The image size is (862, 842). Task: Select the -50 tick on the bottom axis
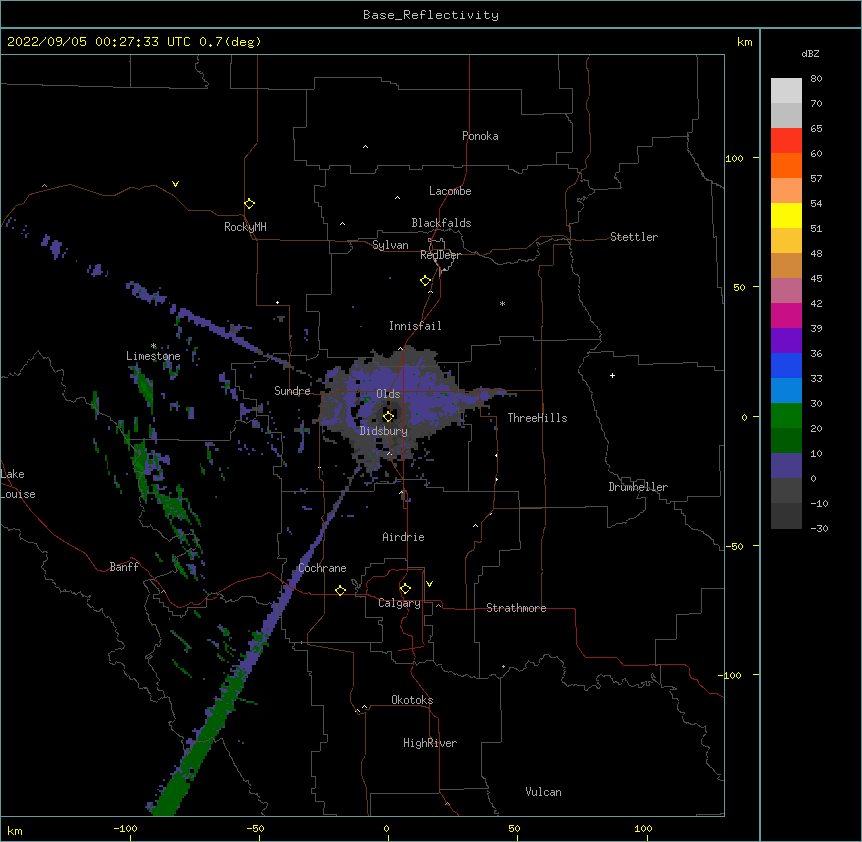point(255,828)
